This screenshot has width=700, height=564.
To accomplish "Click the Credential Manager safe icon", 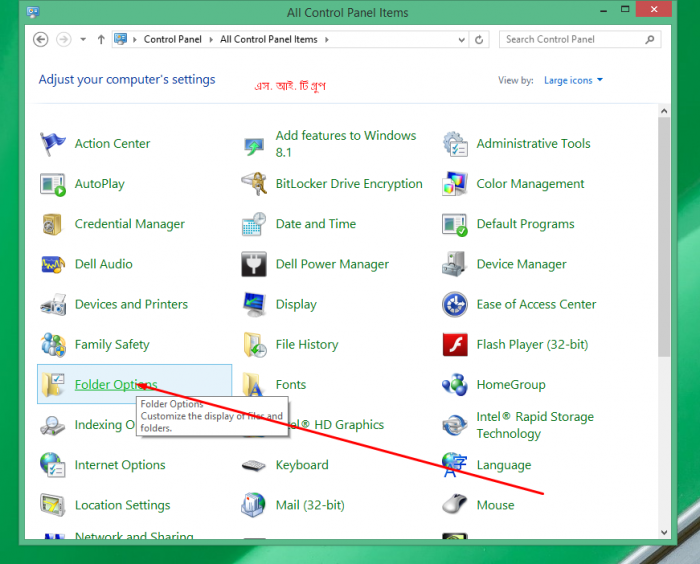I will tap(53, 225).
